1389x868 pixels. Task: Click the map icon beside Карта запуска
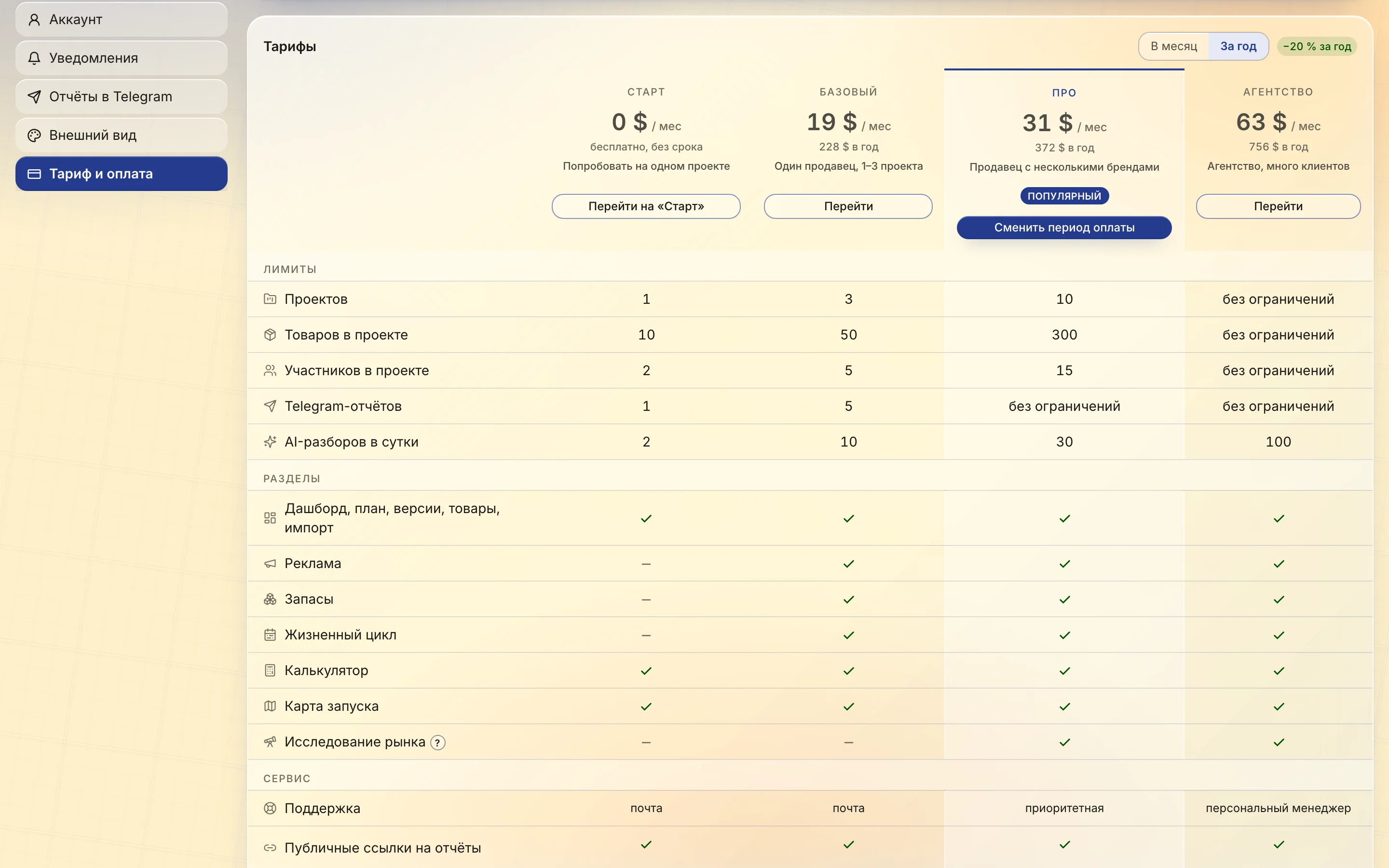click(x=270, y=705)
